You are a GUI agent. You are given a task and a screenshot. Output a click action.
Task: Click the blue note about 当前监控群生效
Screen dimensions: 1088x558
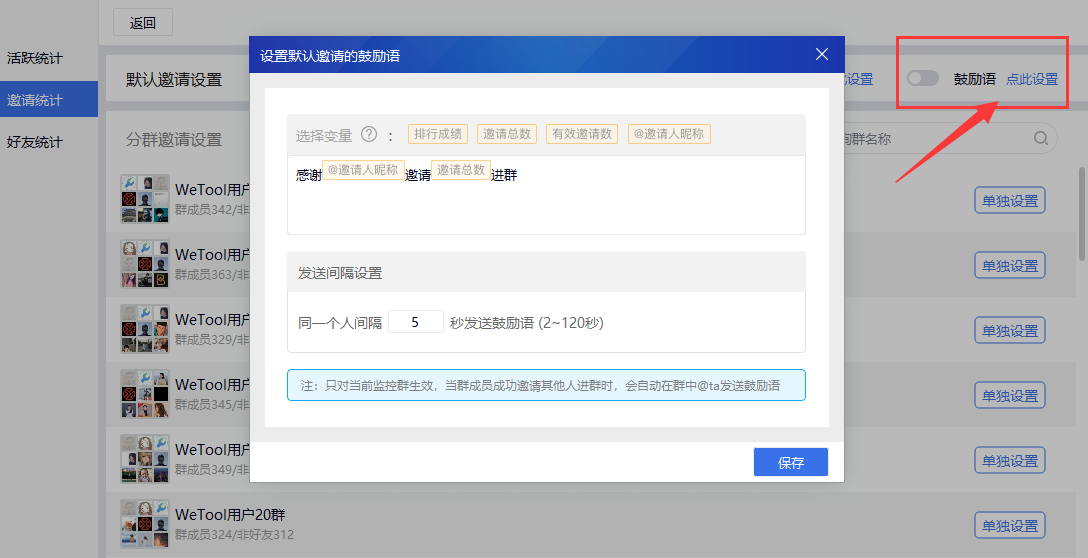tap(546, 385)
